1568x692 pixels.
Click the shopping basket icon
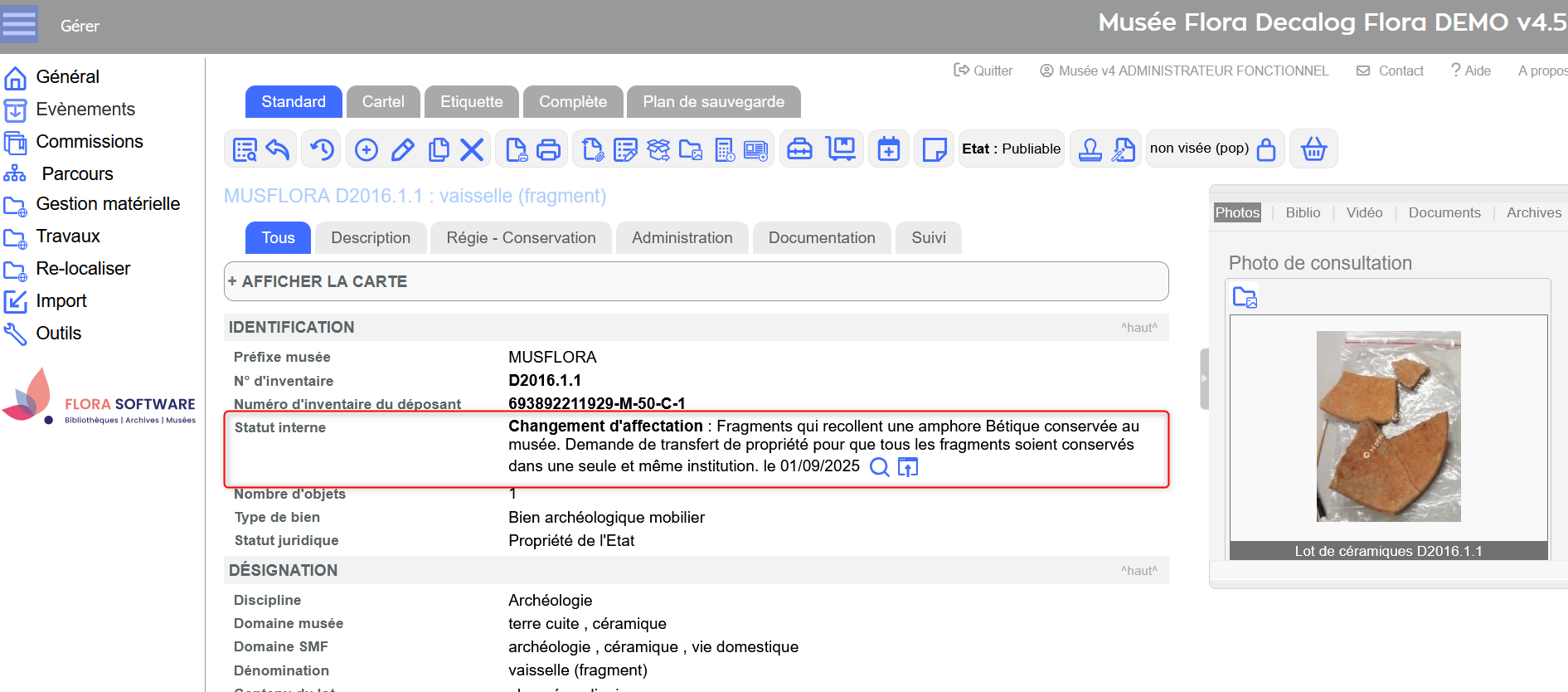[1313, 149]
